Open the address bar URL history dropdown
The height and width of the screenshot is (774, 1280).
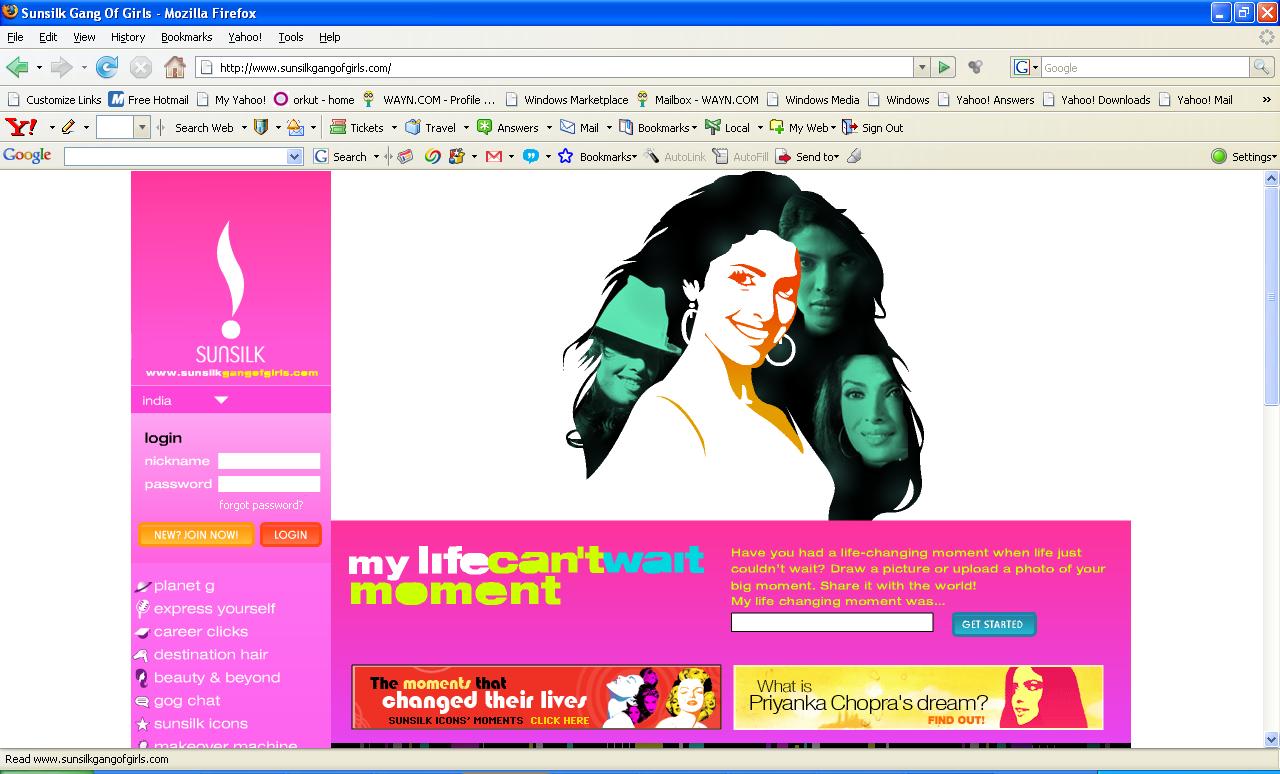(x=921, y=67)
